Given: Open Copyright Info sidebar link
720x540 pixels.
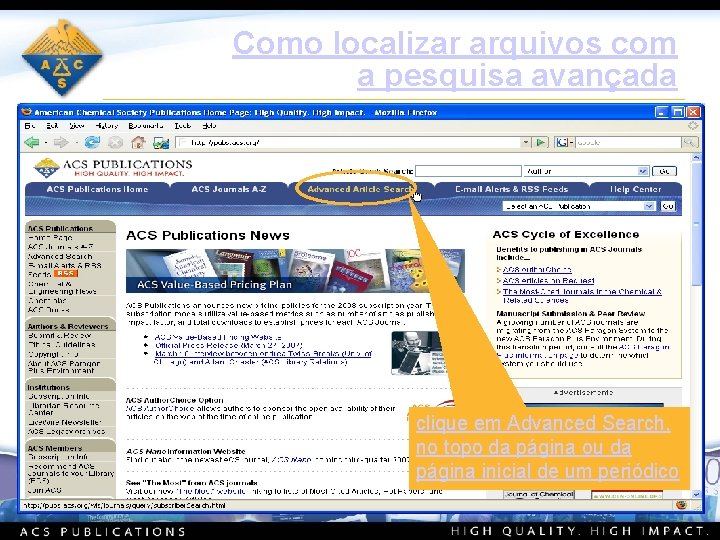Looking at the screenshot, I should 53,354.
